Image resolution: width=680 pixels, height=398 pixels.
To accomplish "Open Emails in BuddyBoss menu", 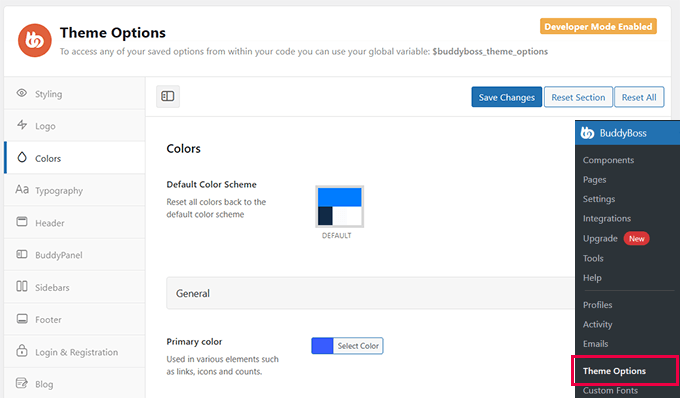I will (x=595, y=344).
